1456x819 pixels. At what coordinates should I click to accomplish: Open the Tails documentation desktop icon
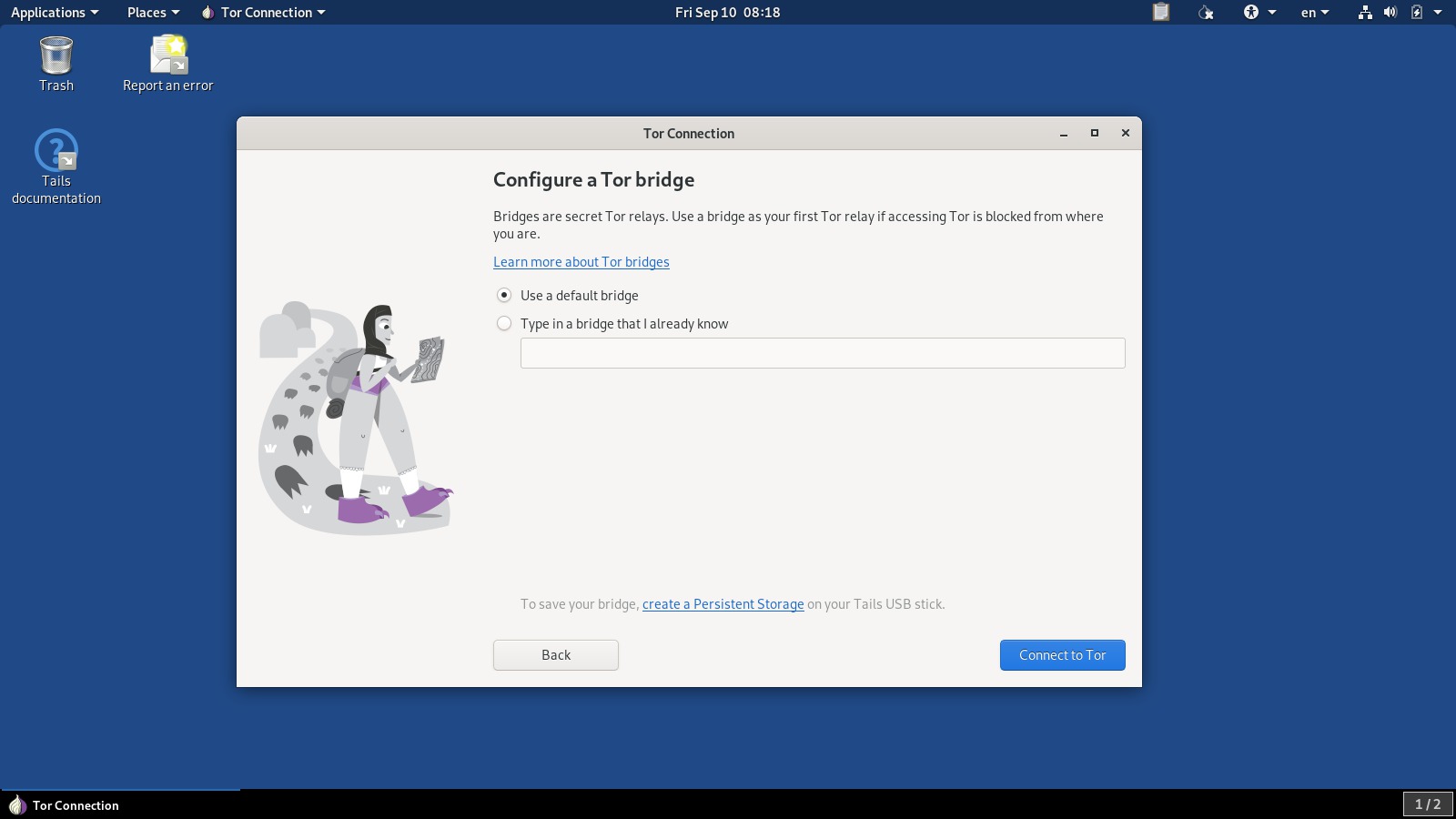[x=56, y=167]
